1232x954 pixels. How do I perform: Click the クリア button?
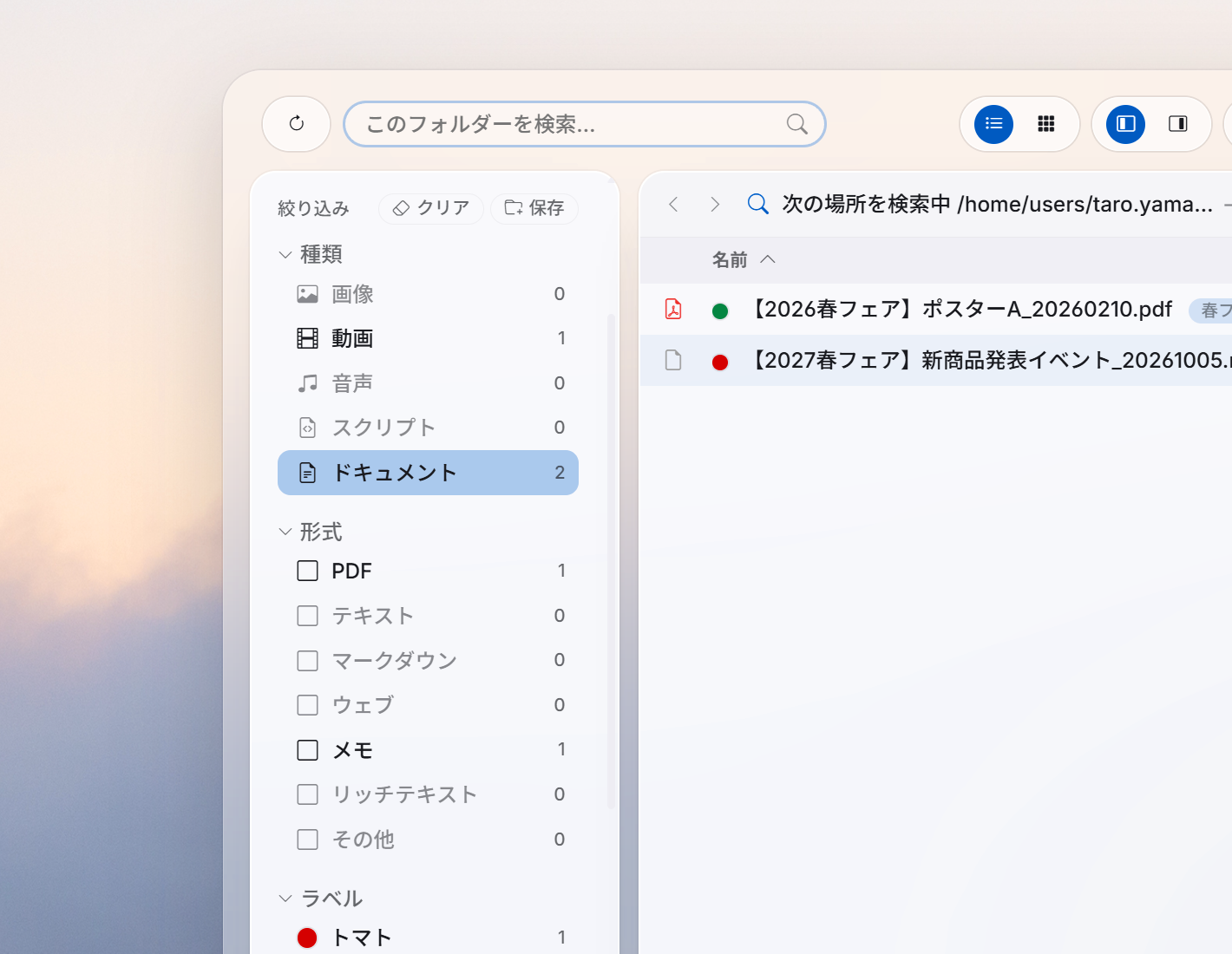tap(431, 208)
